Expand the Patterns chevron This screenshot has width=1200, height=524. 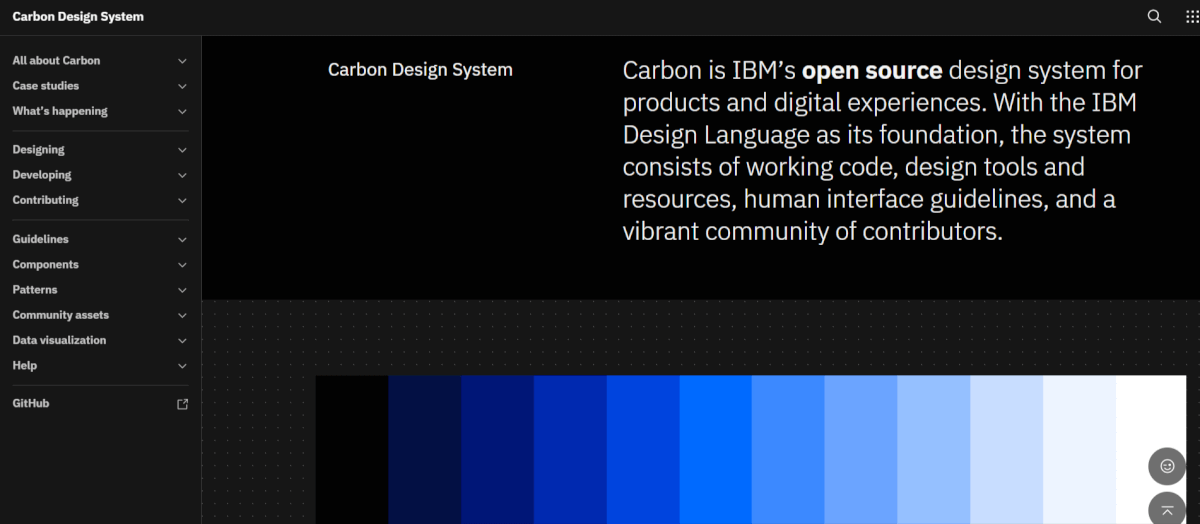pos(182,290)
